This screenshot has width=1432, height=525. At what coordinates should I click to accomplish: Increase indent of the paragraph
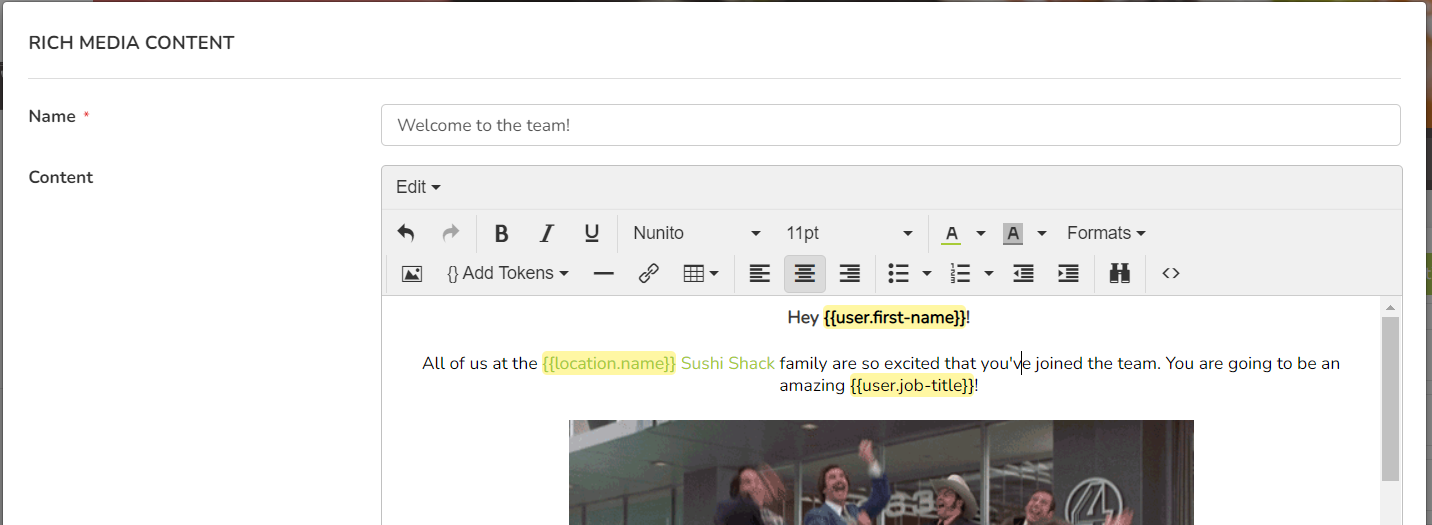point(1068,273)
